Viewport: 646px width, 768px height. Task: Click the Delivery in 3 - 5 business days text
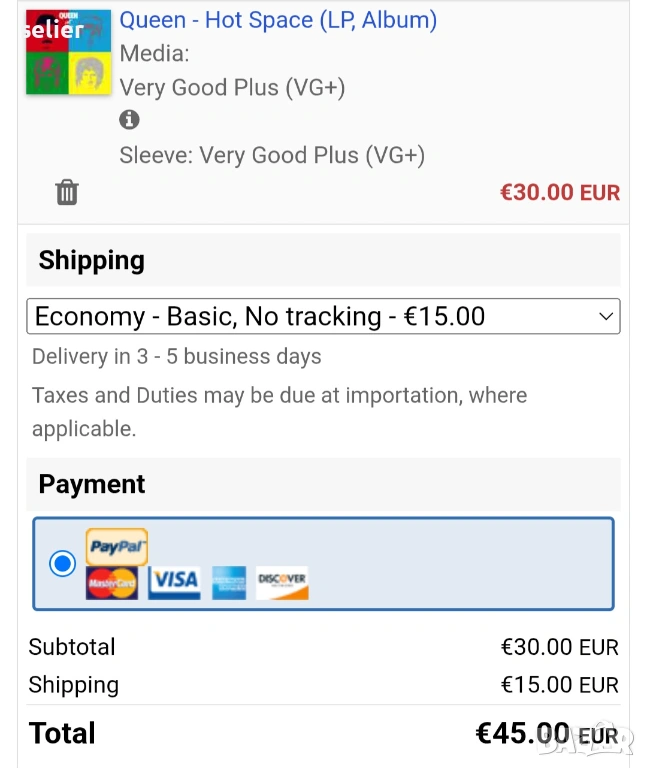point(177,357)
